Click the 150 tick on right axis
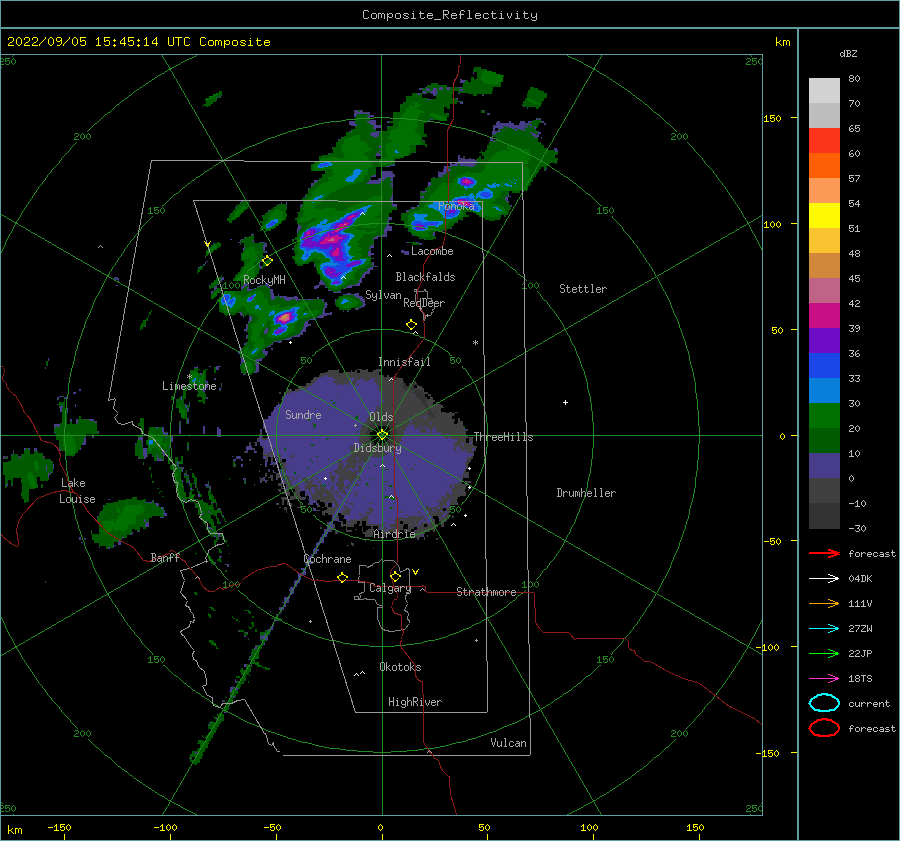 [773, 118]
